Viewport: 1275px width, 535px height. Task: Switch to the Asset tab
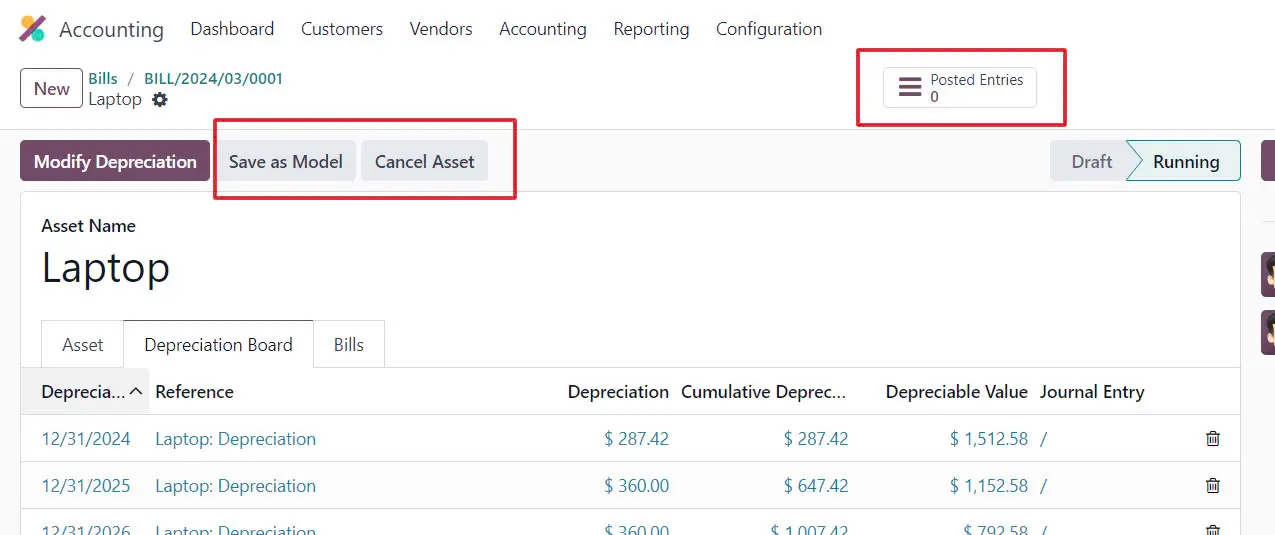tap(82, 345)
